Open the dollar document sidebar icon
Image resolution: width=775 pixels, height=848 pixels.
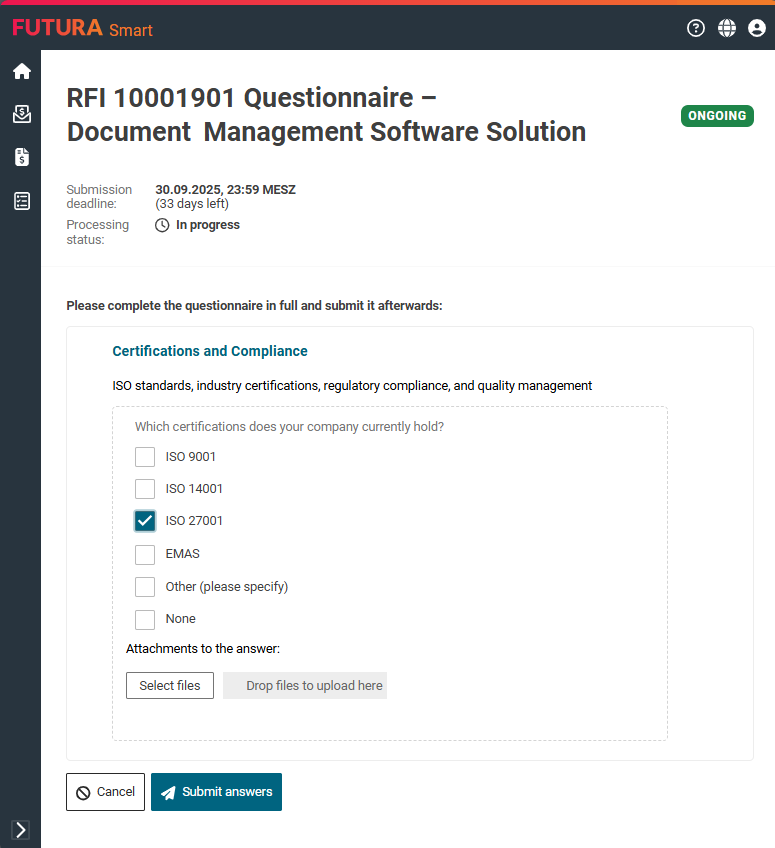pyautogui.click(x=21, y=157)
